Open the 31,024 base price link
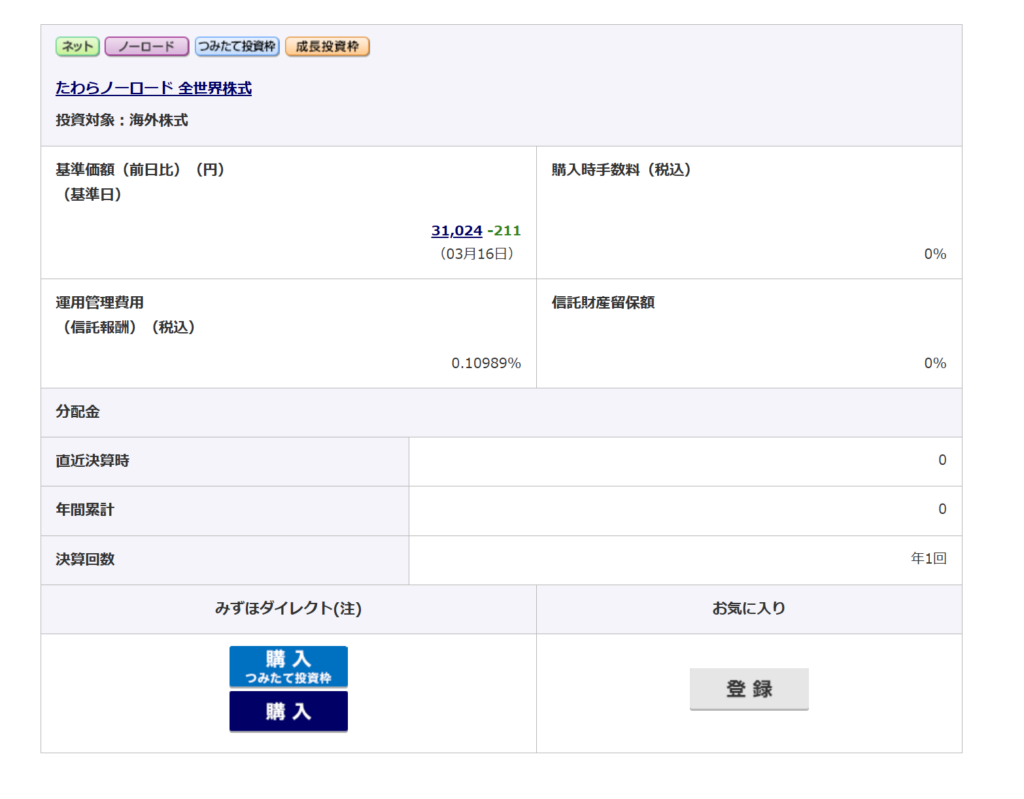The height and width of the screenshot is (799, 1024). click(x=456, y=231)
